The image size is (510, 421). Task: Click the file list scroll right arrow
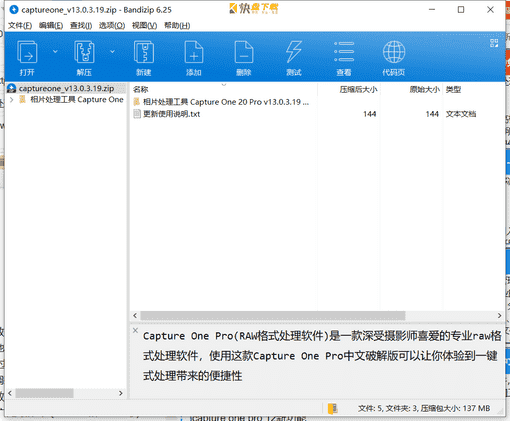pos(499,315)
